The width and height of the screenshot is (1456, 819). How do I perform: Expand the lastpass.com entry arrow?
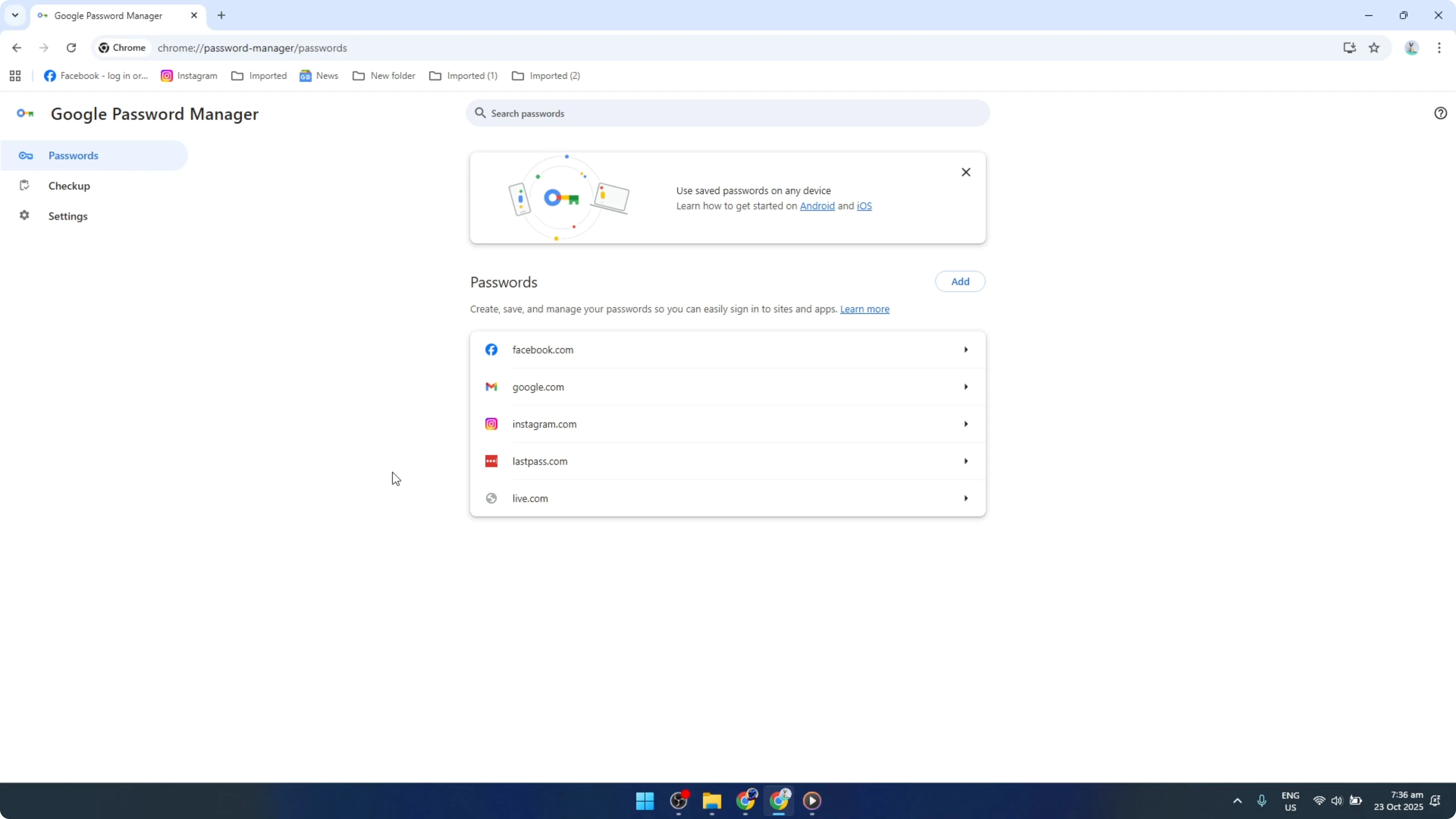click(x=966, y=461)
